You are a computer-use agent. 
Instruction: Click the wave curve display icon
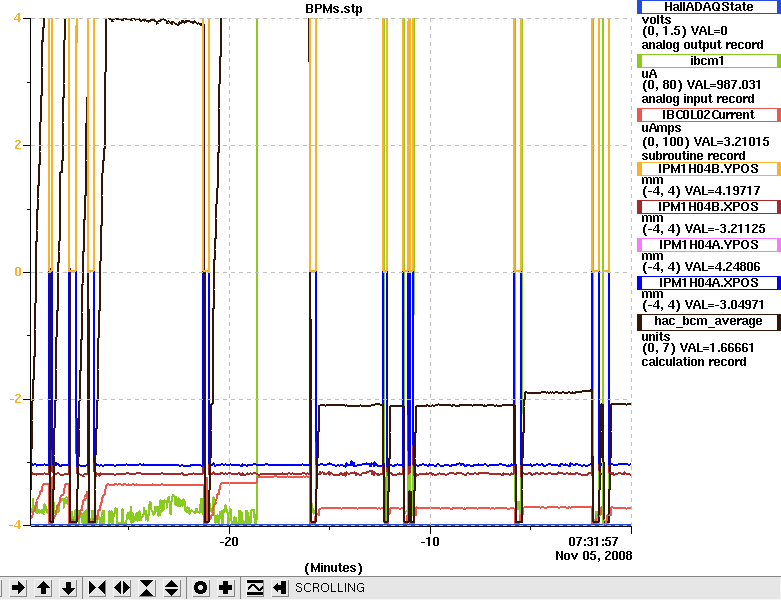click(x=255, y=588)
